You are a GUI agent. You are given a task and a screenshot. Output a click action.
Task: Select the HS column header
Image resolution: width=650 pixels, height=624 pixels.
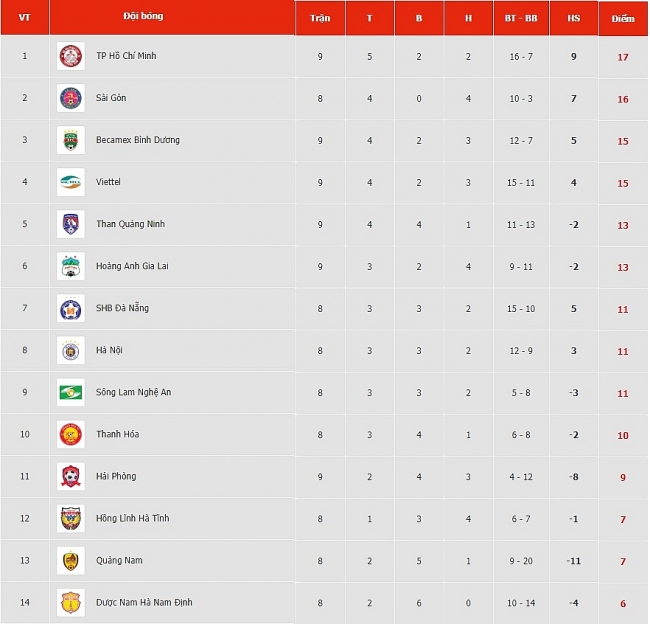pos(574,18)
